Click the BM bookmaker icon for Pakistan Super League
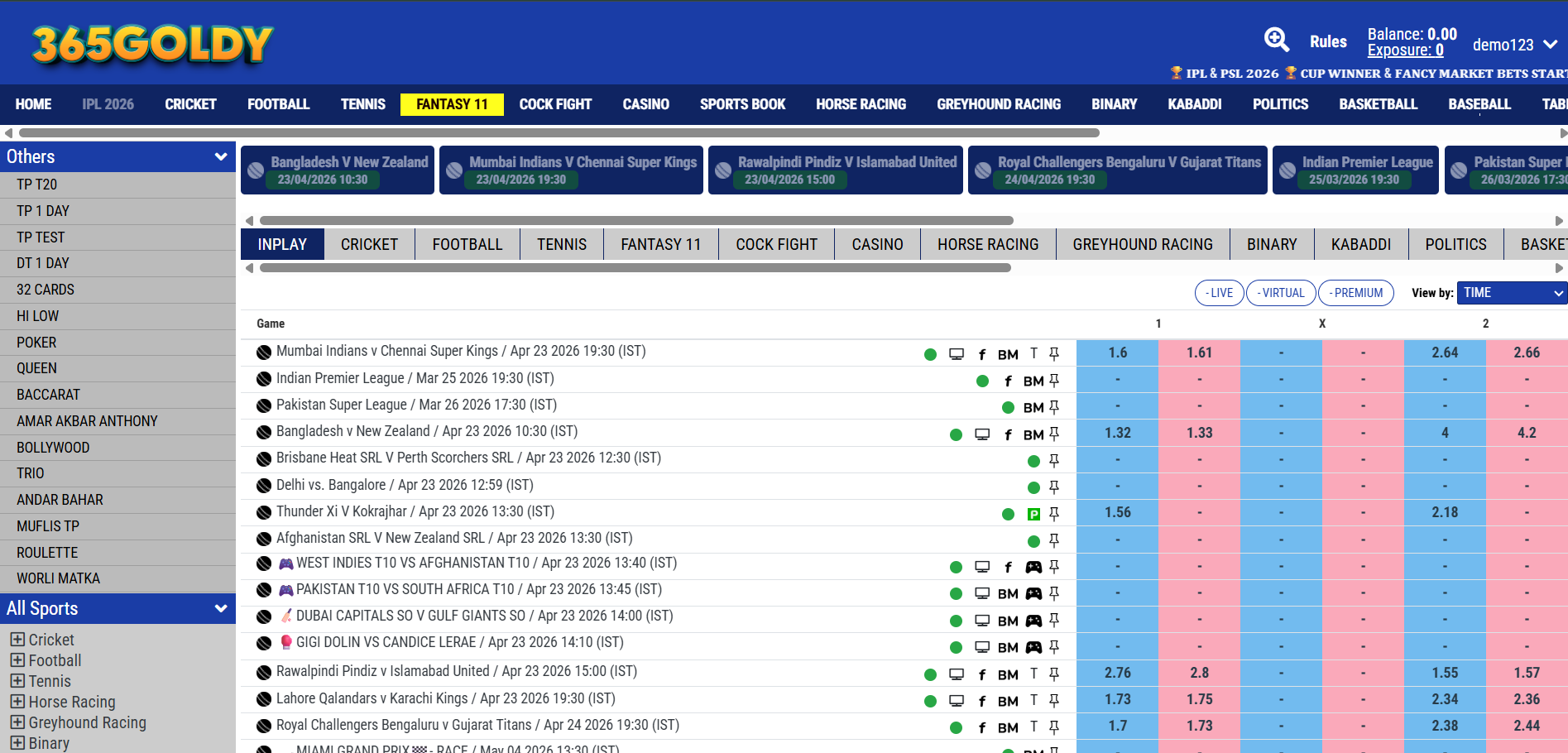Image resolution: width=1568 pixels, height=753 pixels. (x=1033, y=407)
